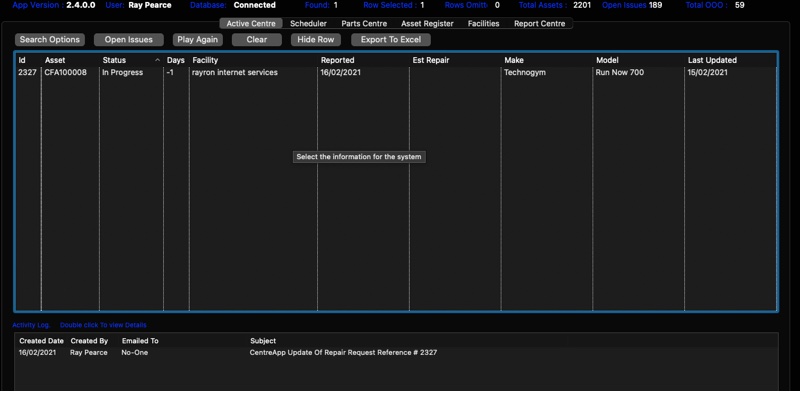This screenshot has width=800, height=395.
Task: Select activity log date 16/02/2021
Action: (38, 352)
